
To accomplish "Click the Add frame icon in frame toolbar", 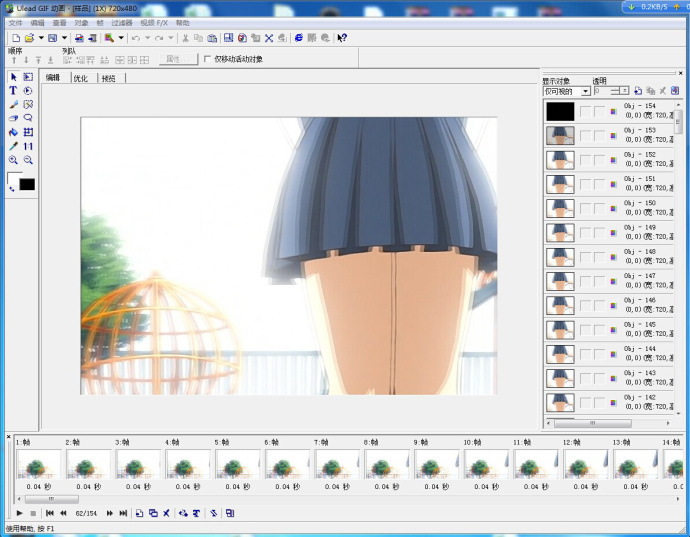I will pos(139,513).
